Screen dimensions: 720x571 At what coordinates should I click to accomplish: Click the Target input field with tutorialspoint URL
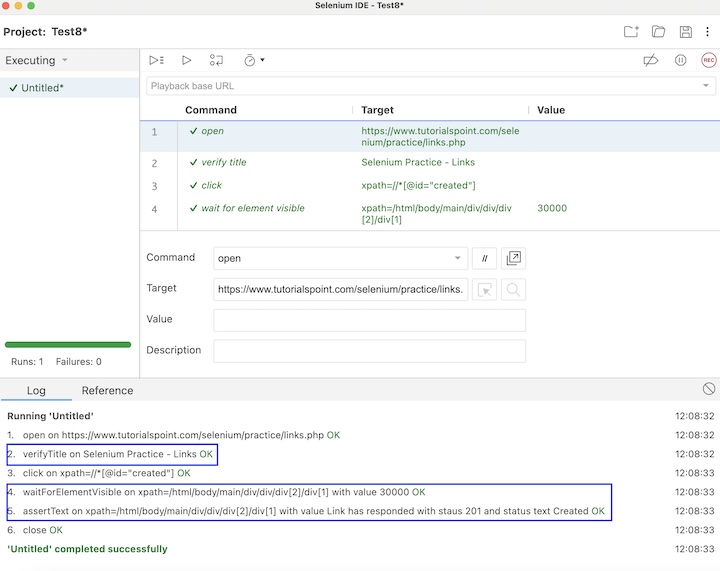pyautogui.click(x=340, y=290)
